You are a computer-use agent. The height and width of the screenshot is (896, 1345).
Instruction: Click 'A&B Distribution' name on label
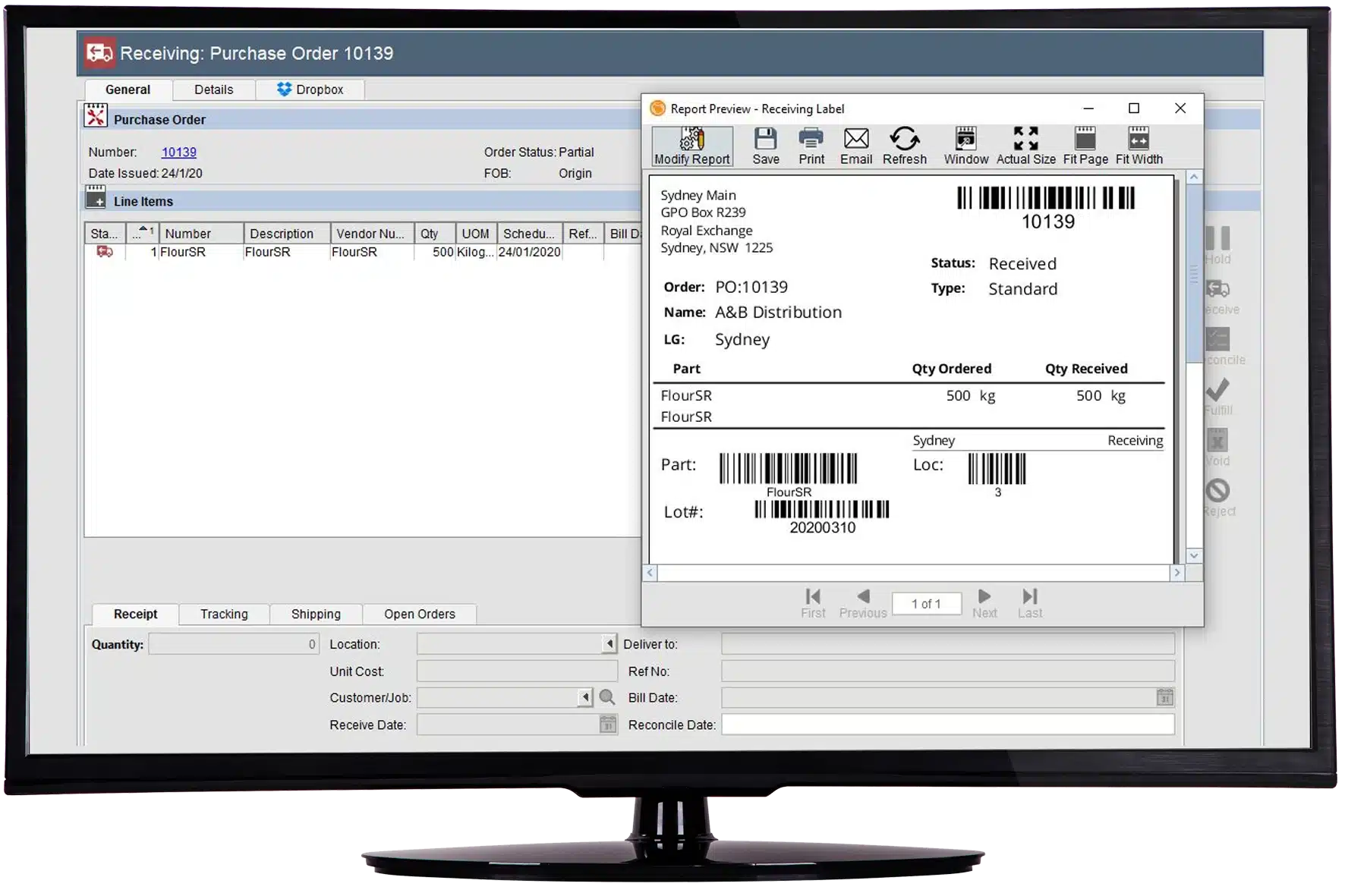coord(778,312)
